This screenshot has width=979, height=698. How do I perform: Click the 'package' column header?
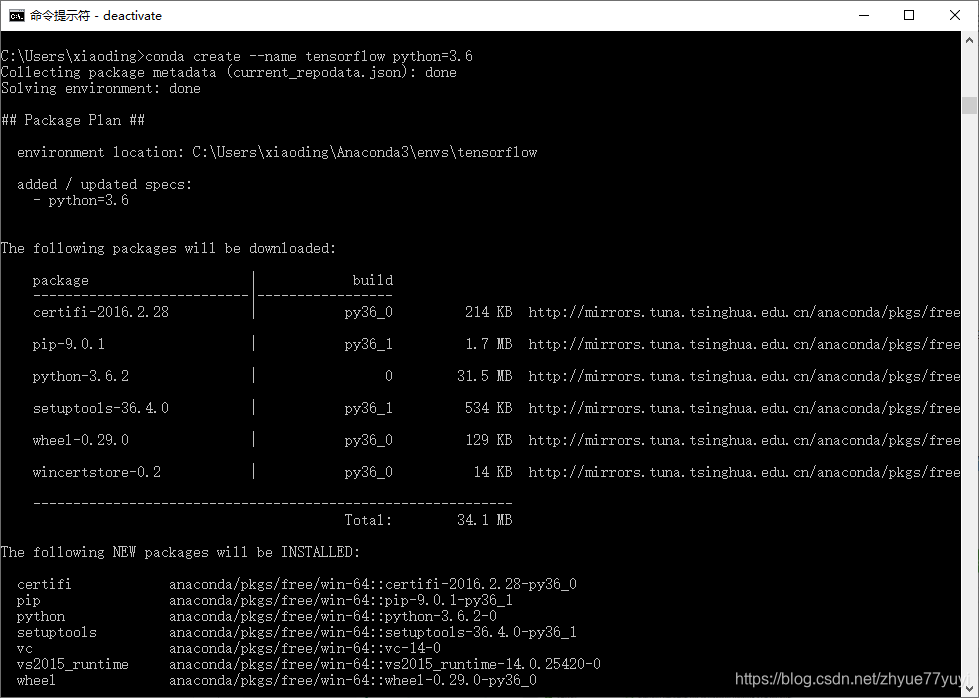pyautogui.click(x=61, y=280)
